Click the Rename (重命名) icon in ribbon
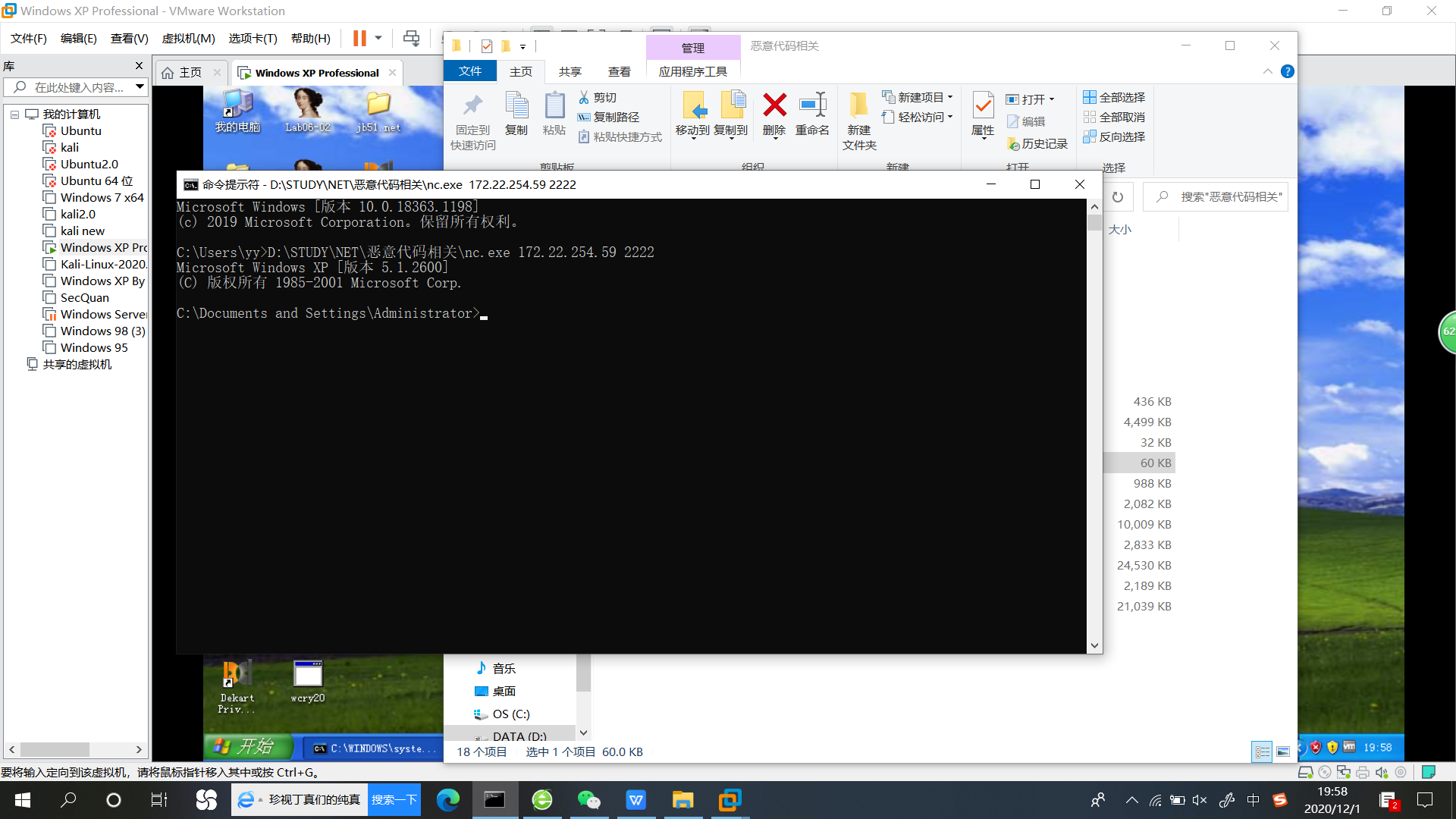The image size is (1456, 819). point(812,106)
